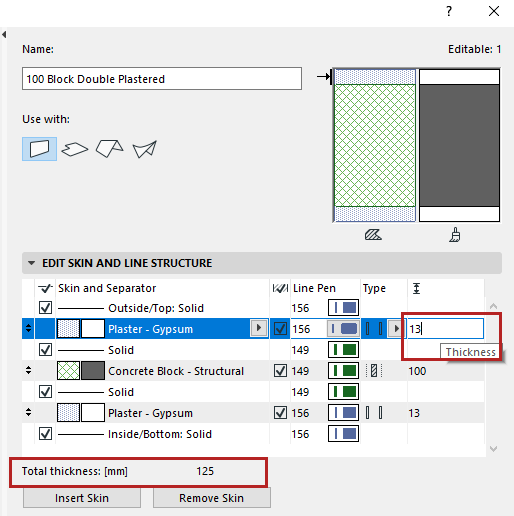Screen dimensions: 514x516
Task: Click the Finish type icon of bottom Plaster
Action: pyautogui.click(x=374, y=413)
